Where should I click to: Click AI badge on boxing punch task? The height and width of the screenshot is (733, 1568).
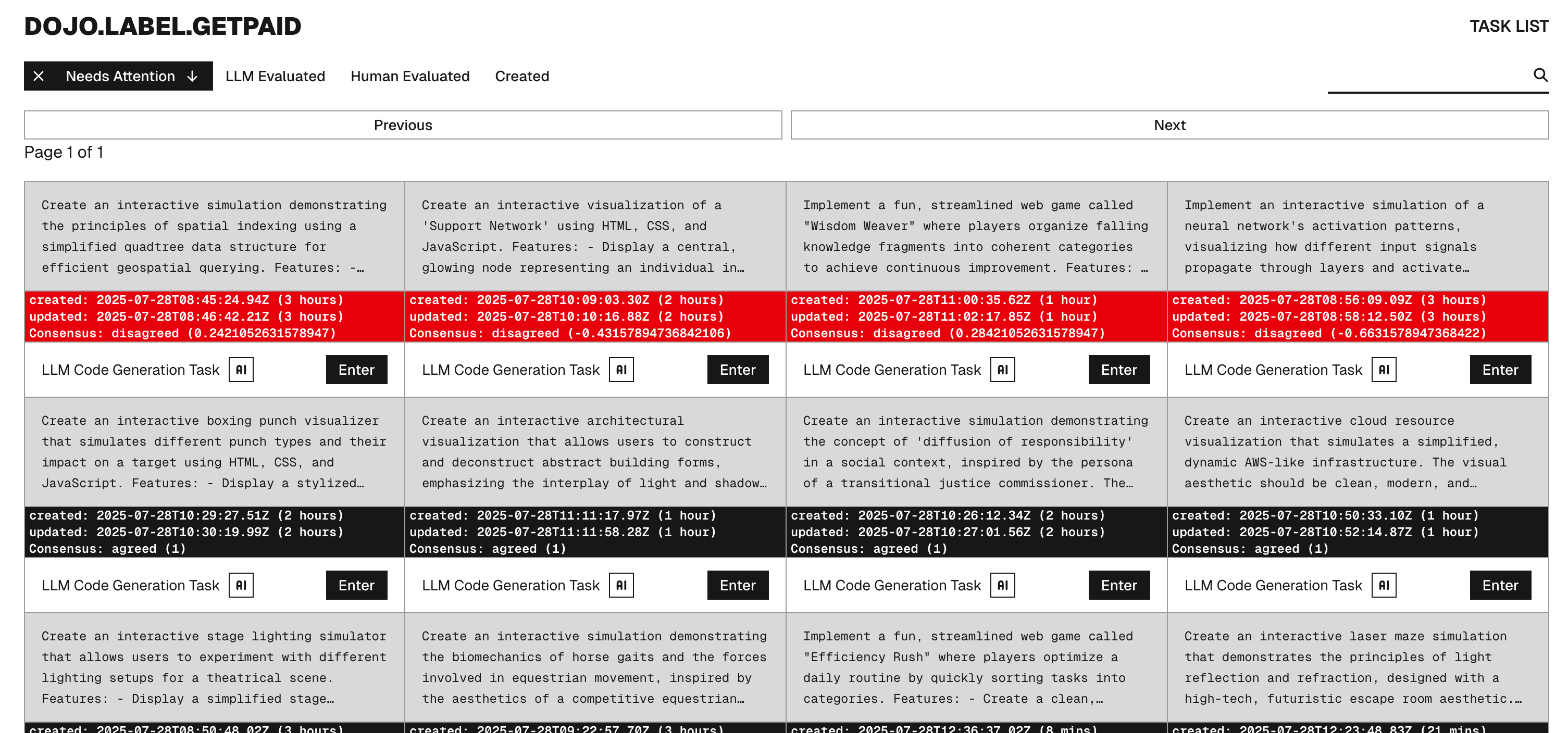point(241,585)
